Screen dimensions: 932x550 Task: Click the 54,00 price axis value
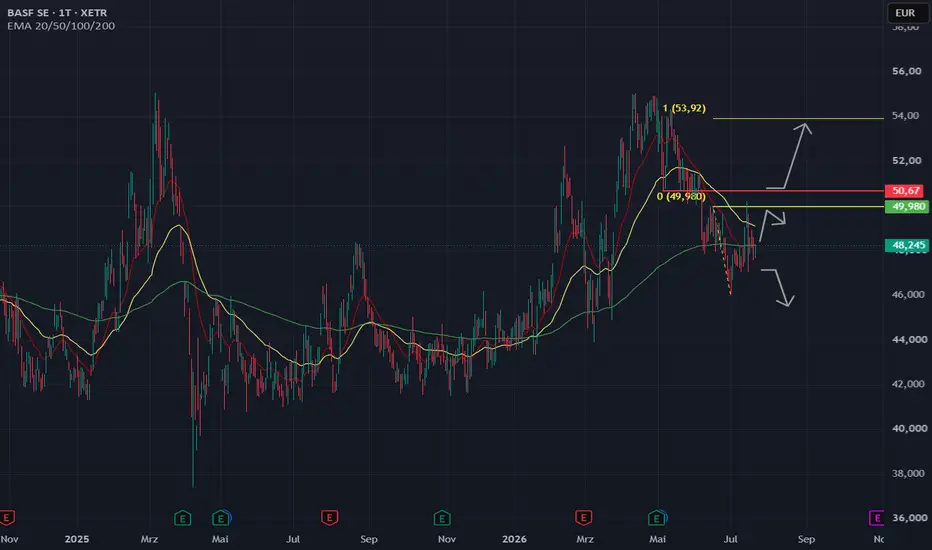908,116
